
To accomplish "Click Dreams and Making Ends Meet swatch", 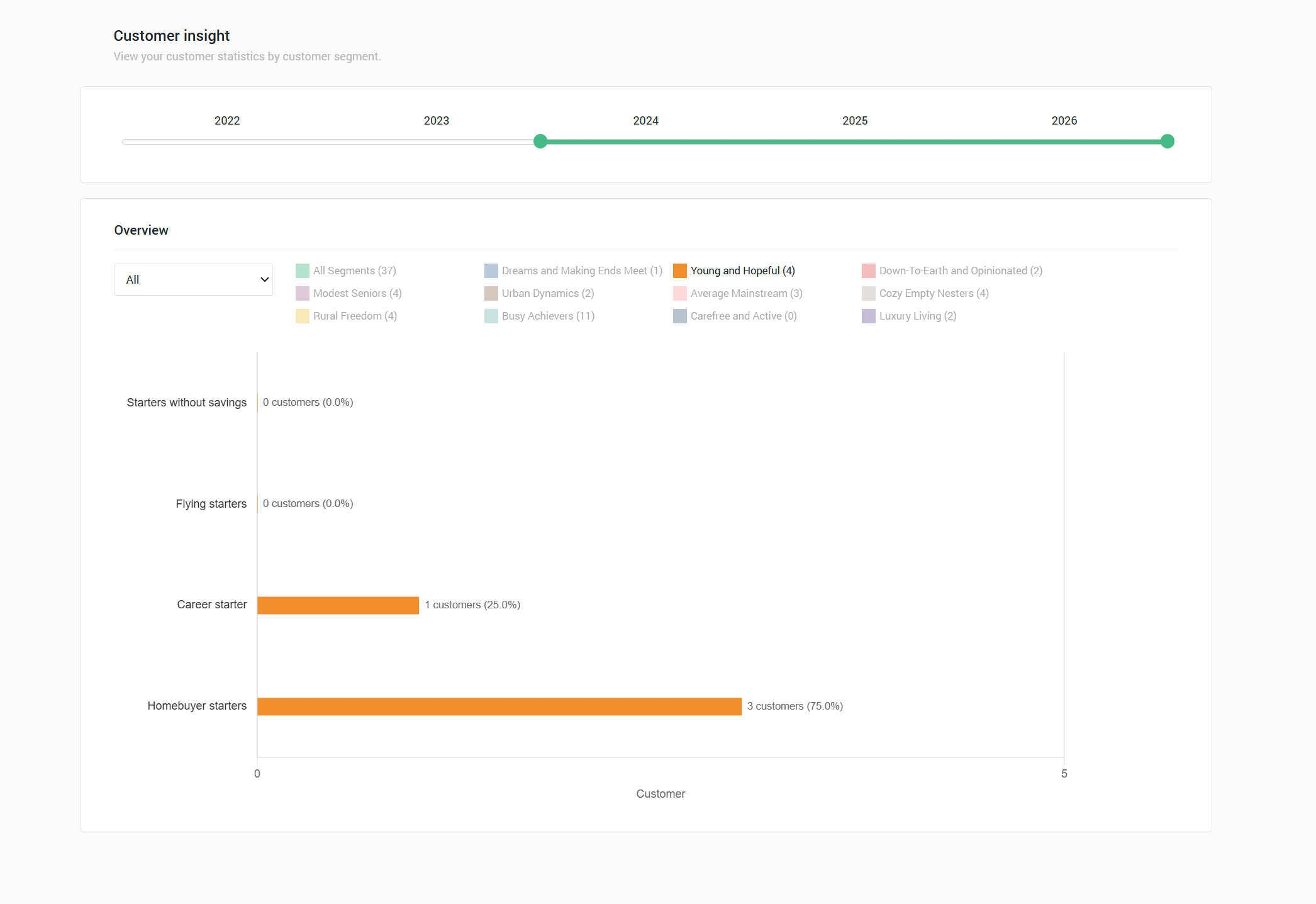I will tap(491, 271).
